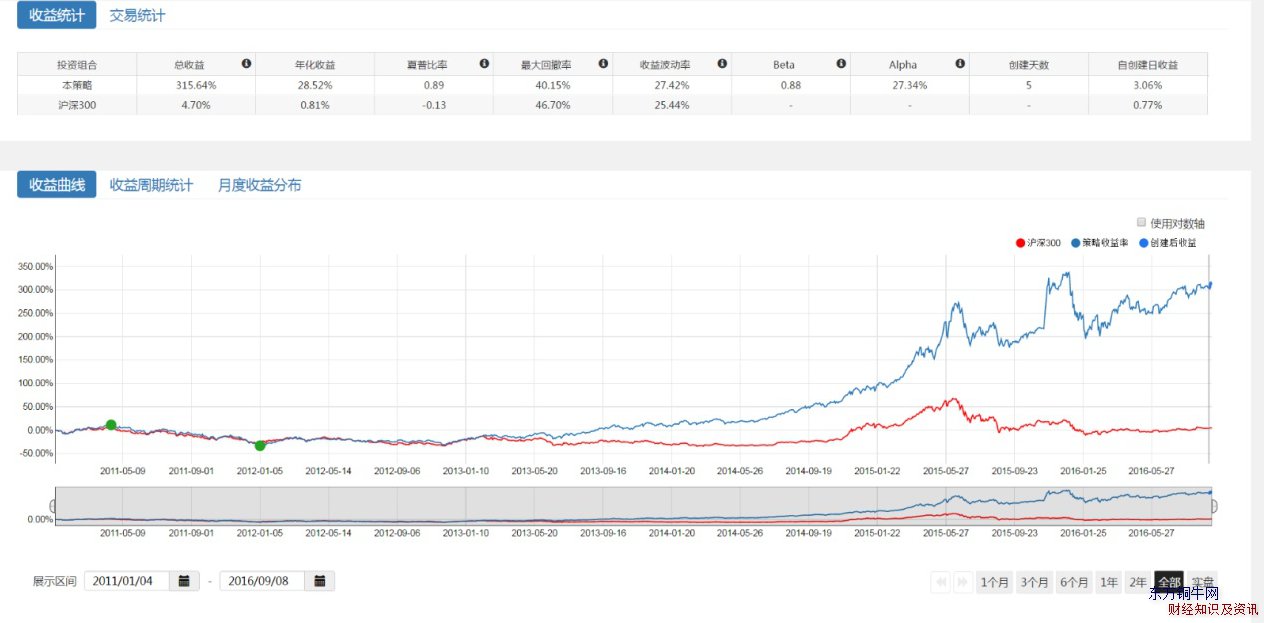
Task: Switch to the 月度收益分布 tab
Action: click(259, 185)
